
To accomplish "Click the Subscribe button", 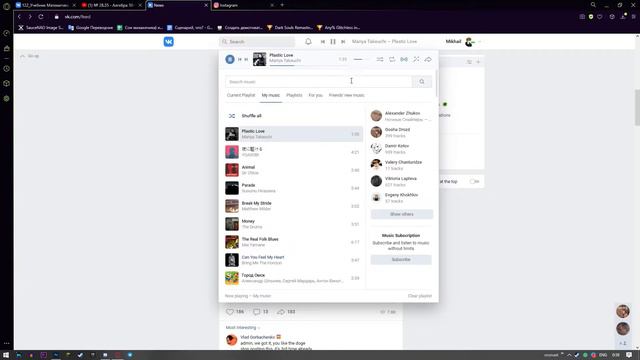I will point(401,260).
